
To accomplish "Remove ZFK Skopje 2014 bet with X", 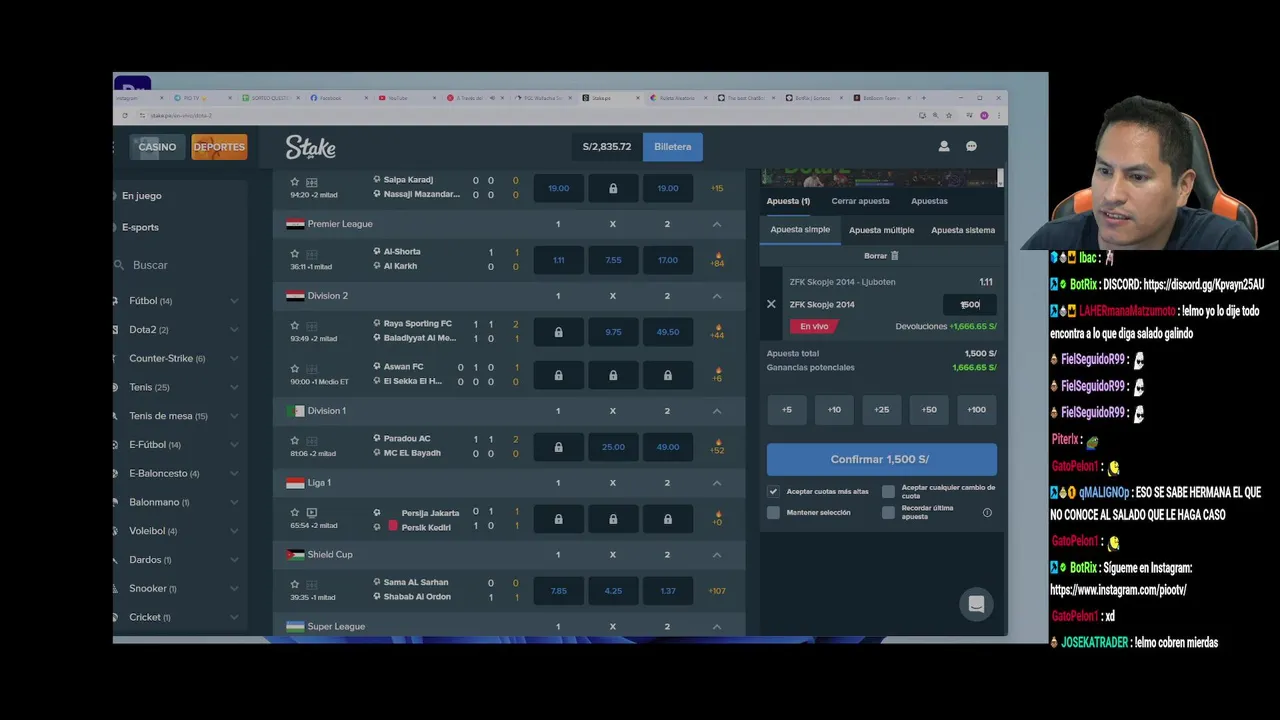I will (x=771, y=304).
